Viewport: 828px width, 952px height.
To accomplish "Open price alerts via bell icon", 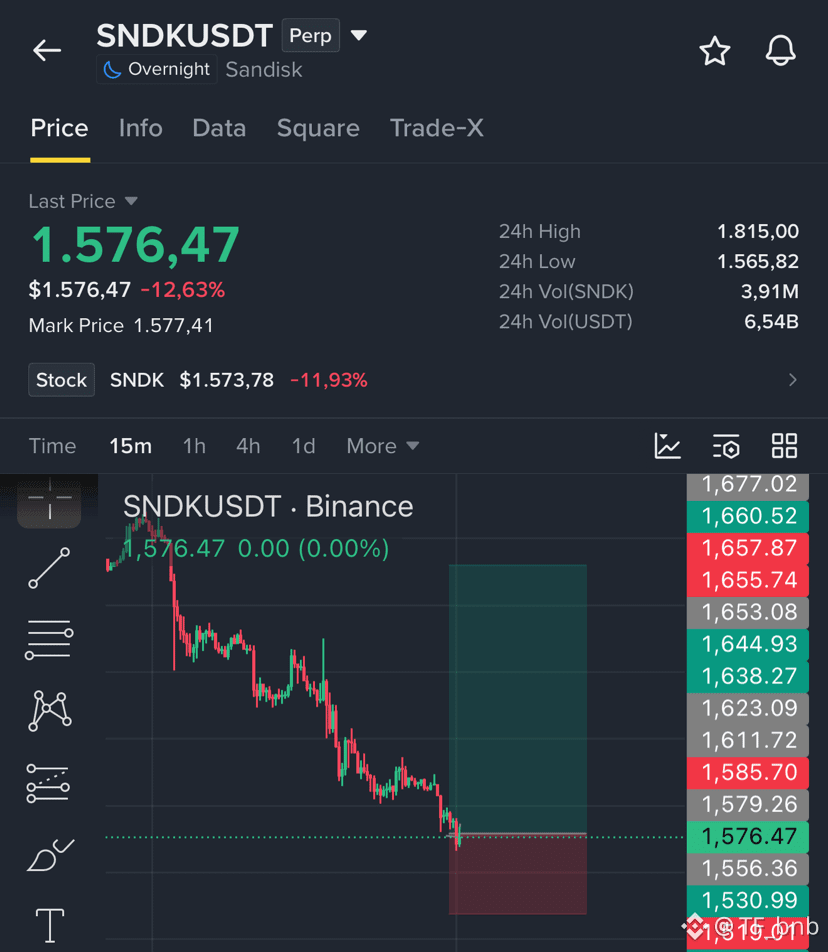I will coord(780,51).
